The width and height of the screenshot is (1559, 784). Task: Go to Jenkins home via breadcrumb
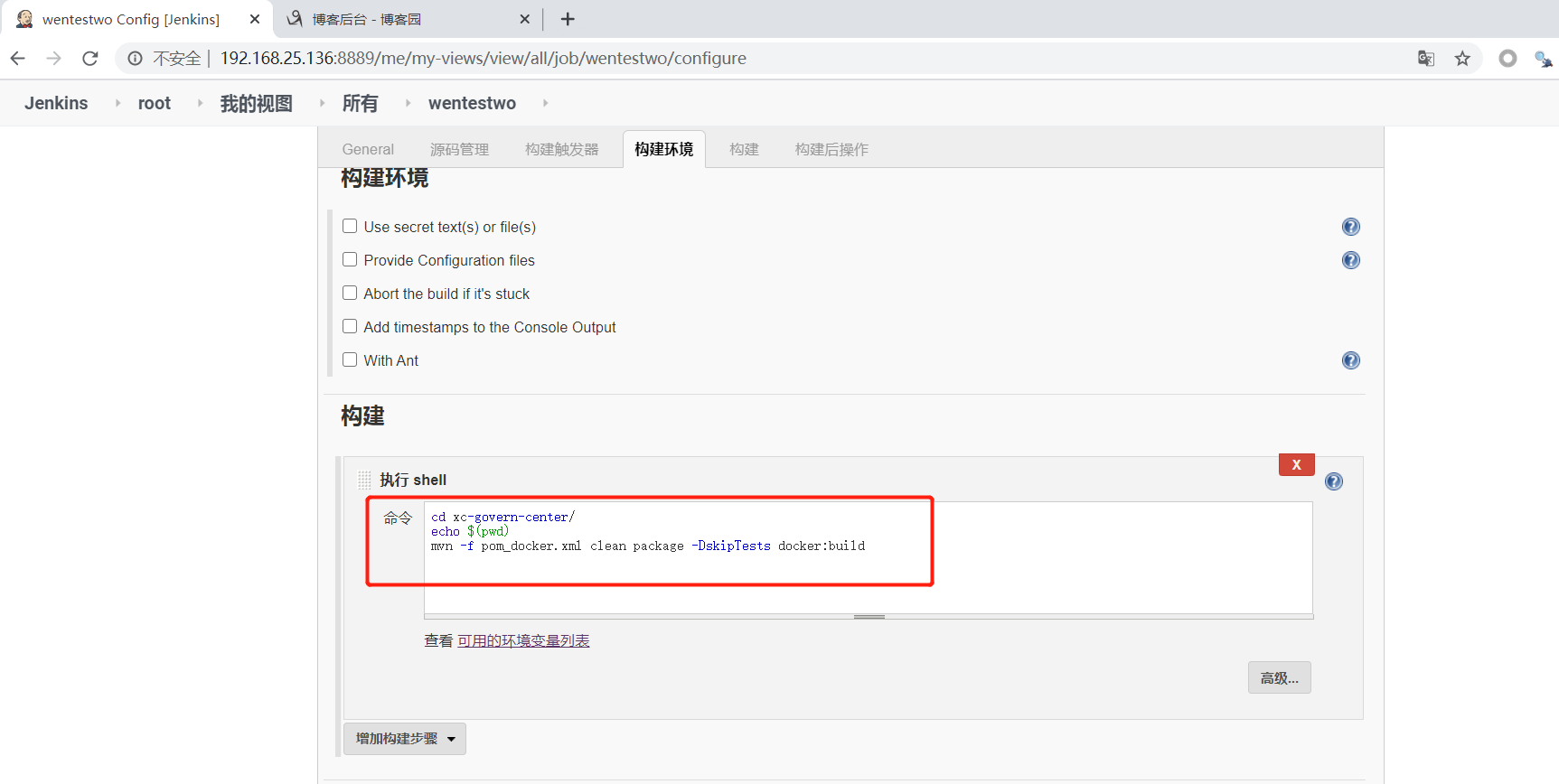click(56, 103)
